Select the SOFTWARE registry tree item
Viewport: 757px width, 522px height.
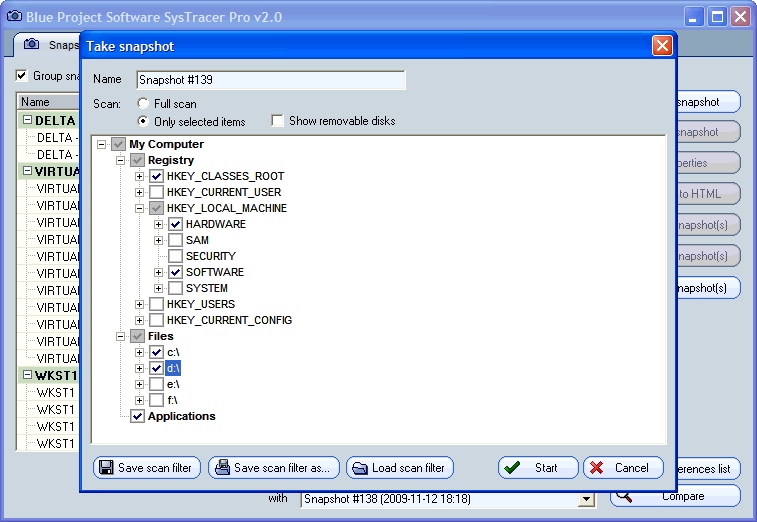(x=214, y=272)
